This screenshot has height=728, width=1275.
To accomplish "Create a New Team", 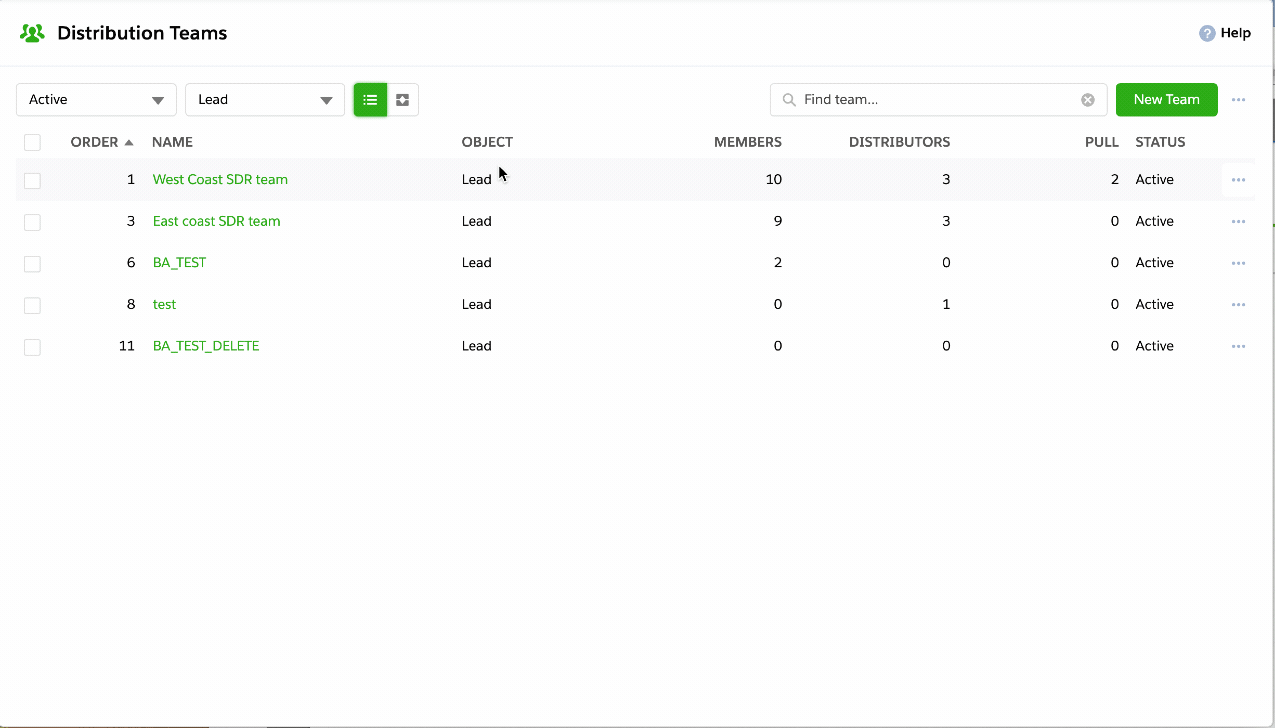I will click(1166, 100).
